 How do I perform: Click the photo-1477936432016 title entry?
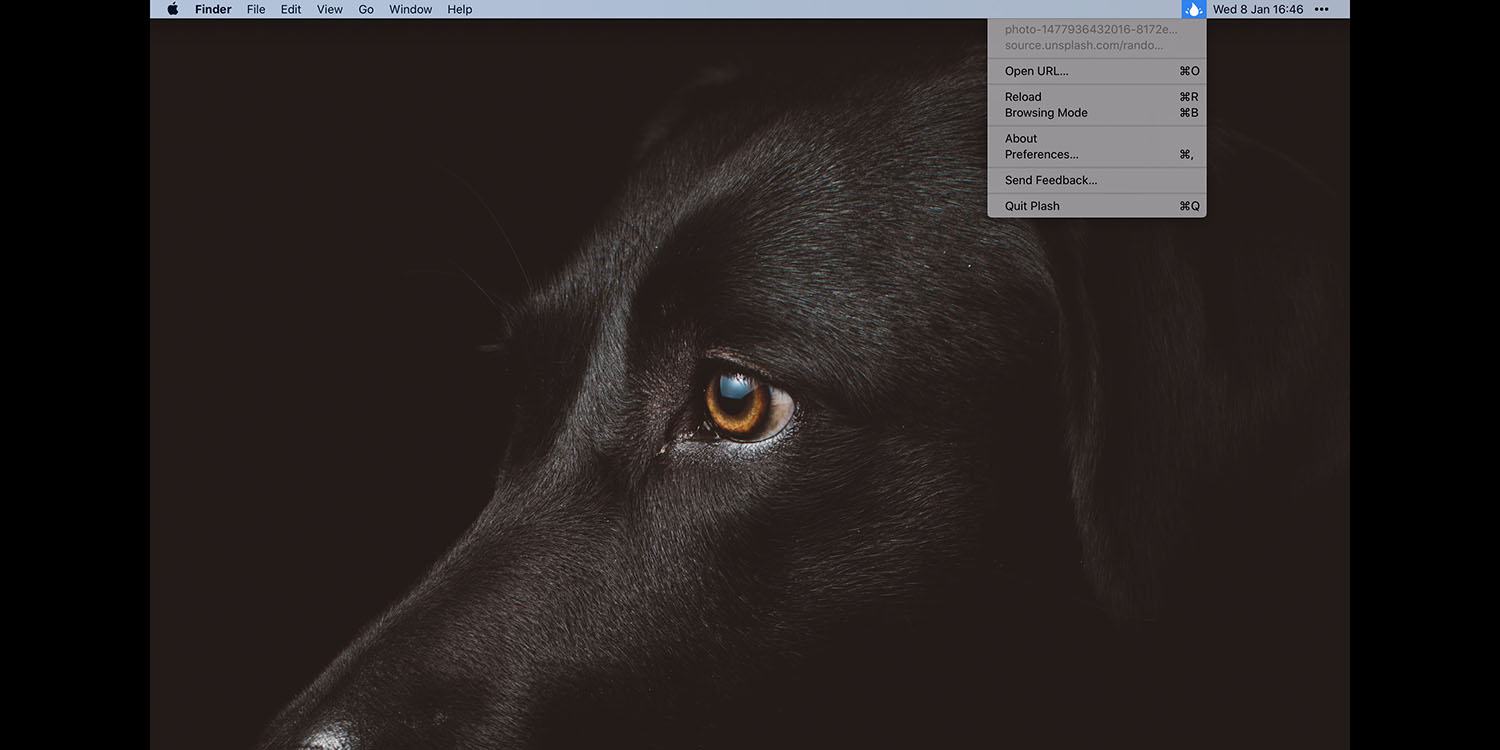click(x=1090, y=30)
